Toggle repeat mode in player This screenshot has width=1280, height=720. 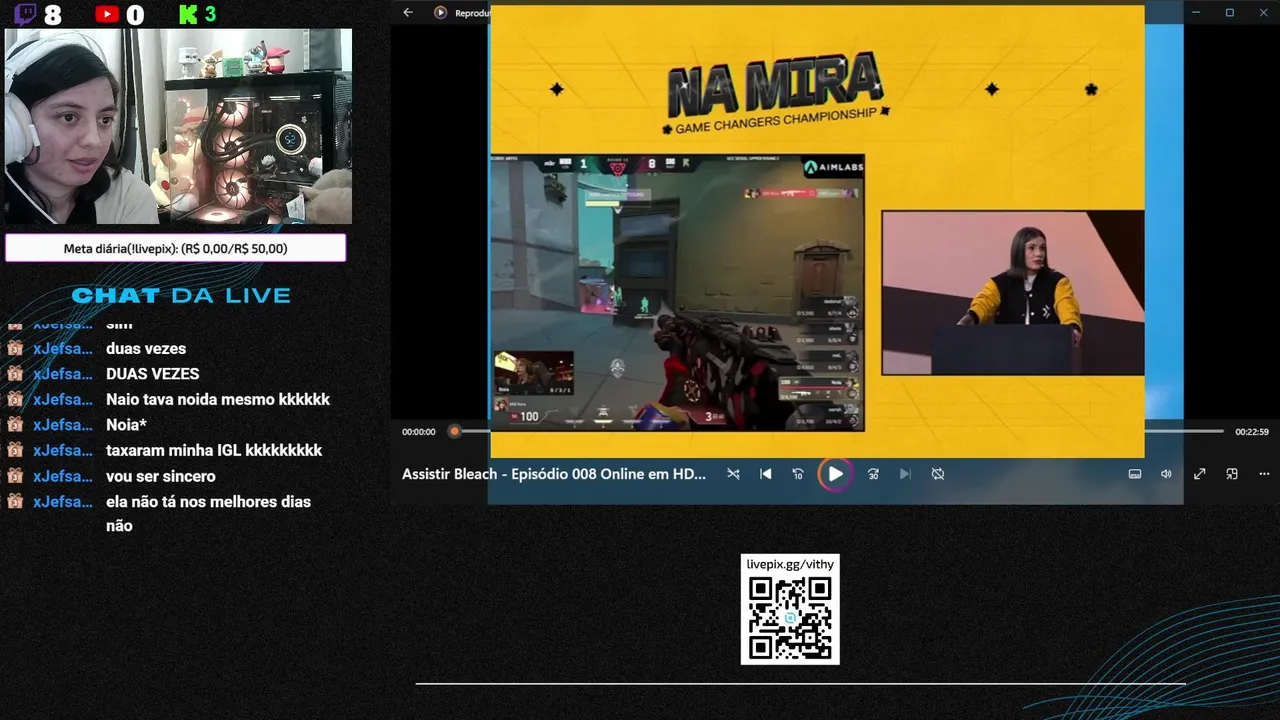point(938,474)
